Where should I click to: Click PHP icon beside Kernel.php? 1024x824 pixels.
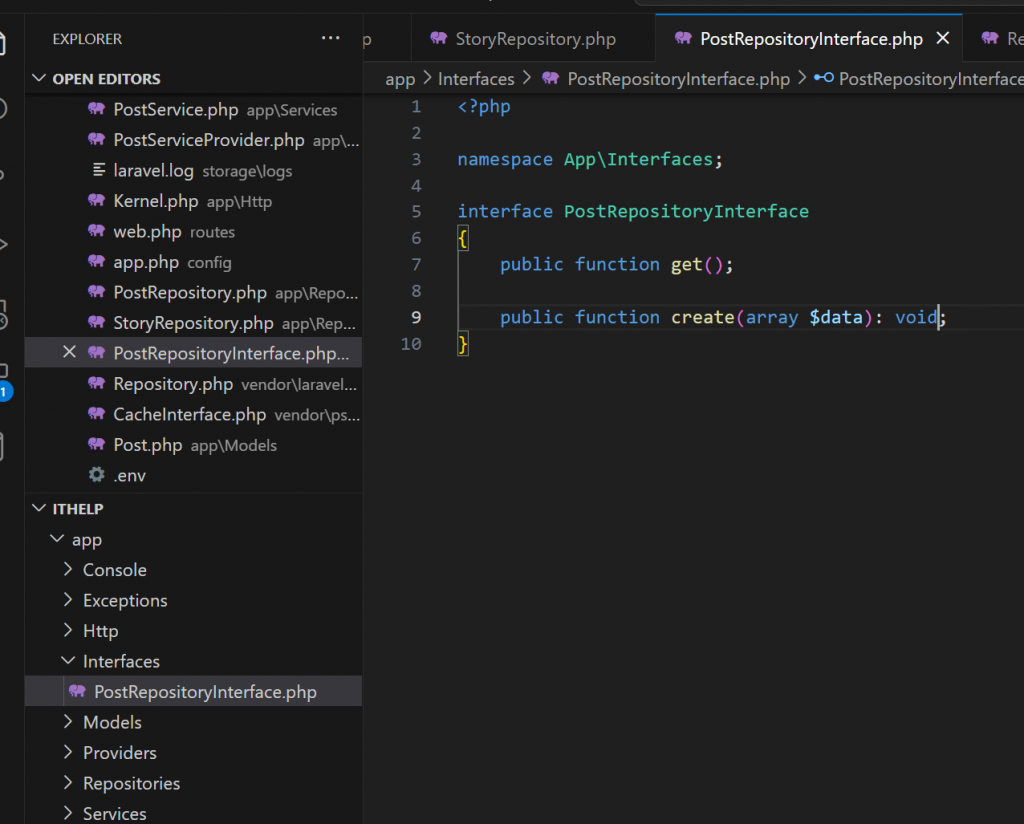(97, 200)
